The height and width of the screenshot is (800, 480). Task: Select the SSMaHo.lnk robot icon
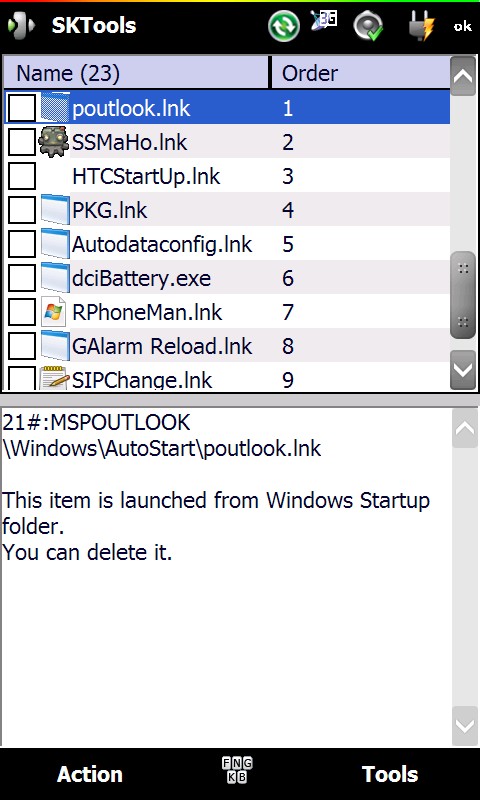coord(54,141)
